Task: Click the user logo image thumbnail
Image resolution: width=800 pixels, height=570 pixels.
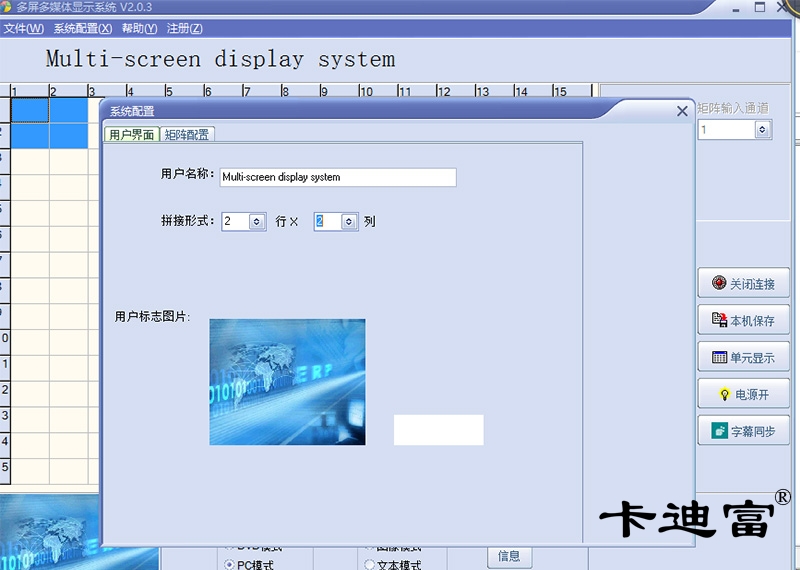Action: (287, 382)
